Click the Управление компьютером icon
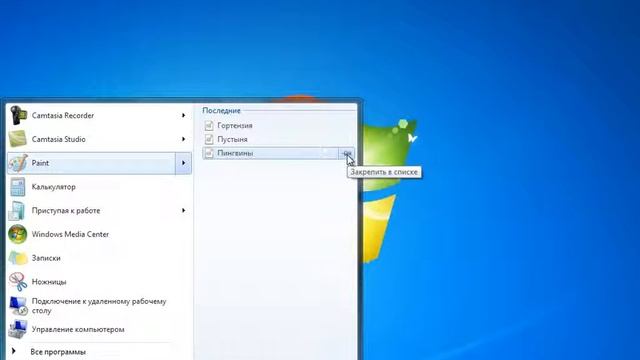The image size is (640, 360). pyautogui.click(x=18, y=329)
